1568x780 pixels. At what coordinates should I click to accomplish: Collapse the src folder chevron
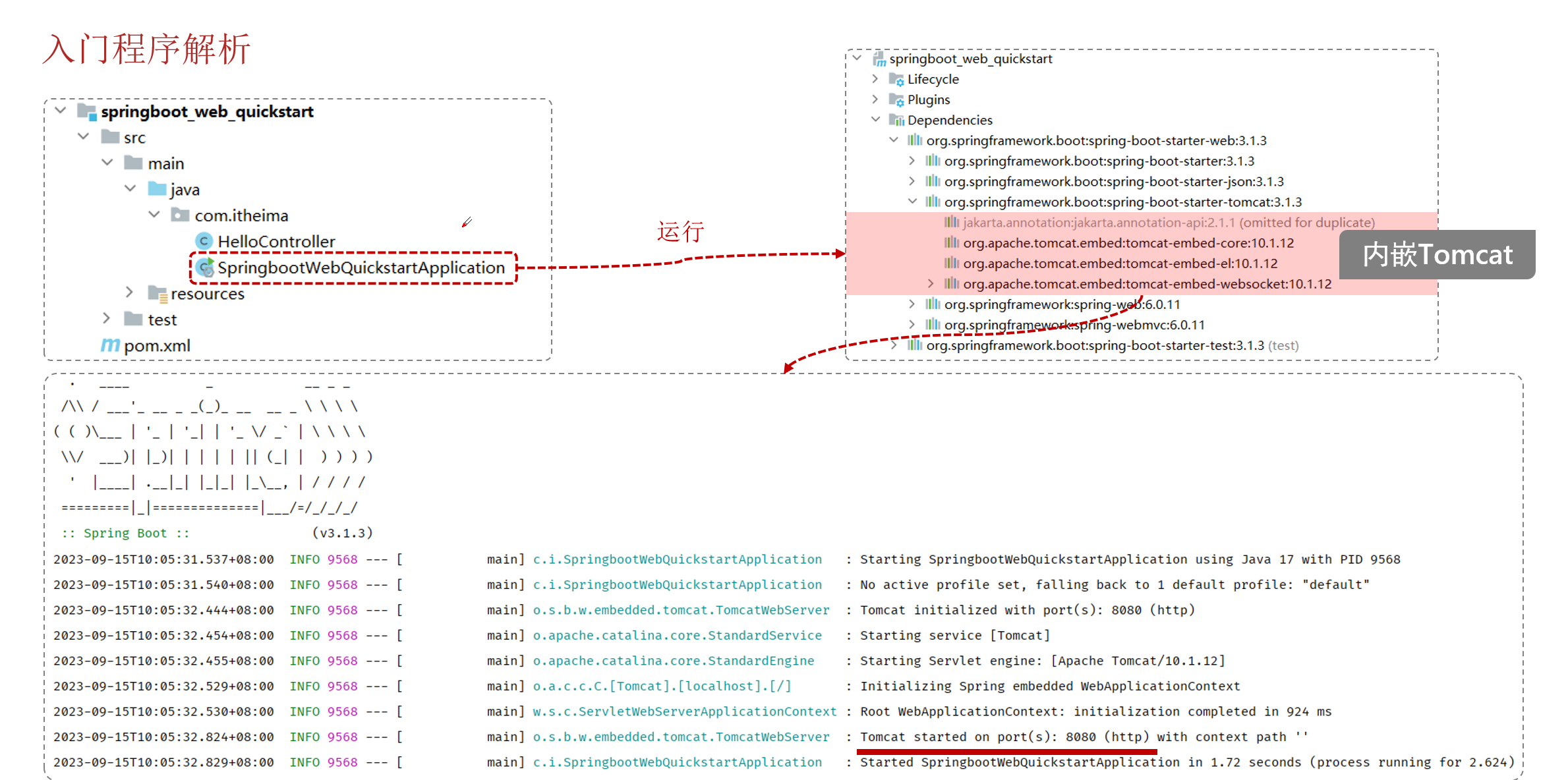84,137
